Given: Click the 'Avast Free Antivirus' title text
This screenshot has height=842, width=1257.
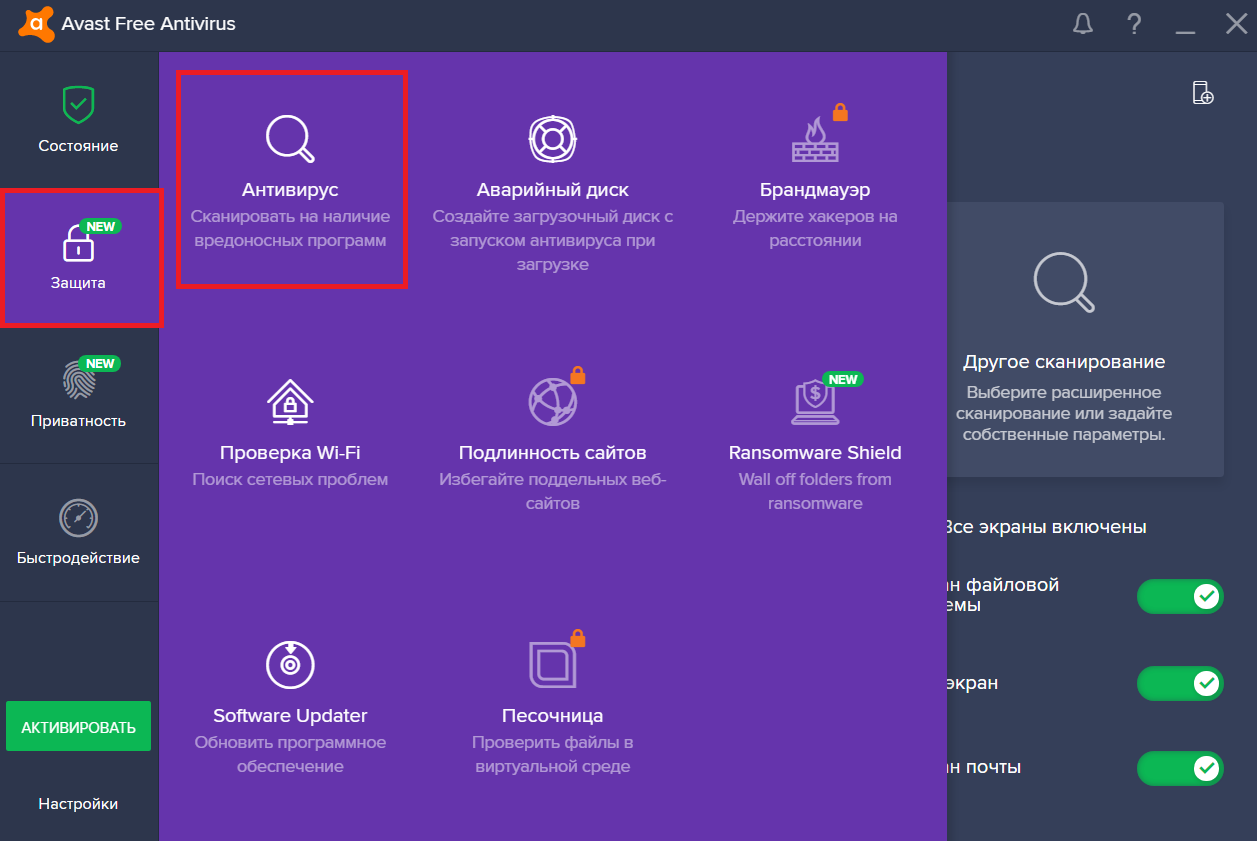Looking at the screenshot, I should (x=149, y=24).
